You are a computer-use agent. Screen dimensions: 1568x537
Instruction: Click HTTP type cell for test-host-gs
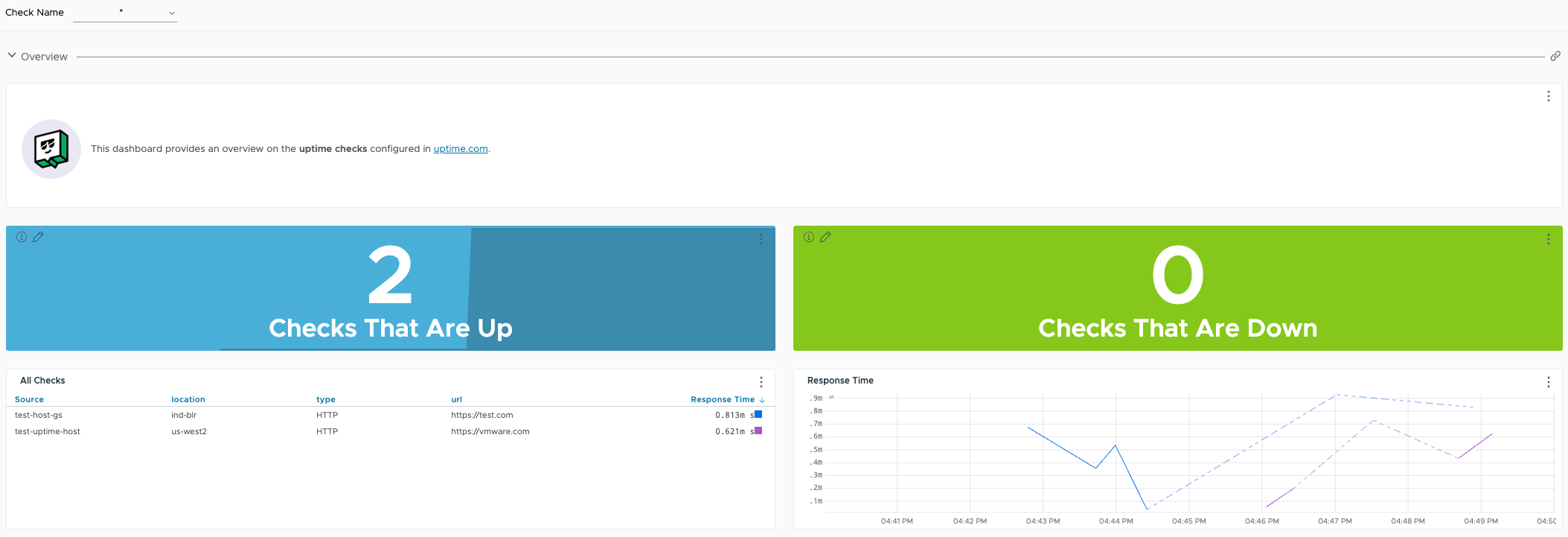click(x=327, y=416)
